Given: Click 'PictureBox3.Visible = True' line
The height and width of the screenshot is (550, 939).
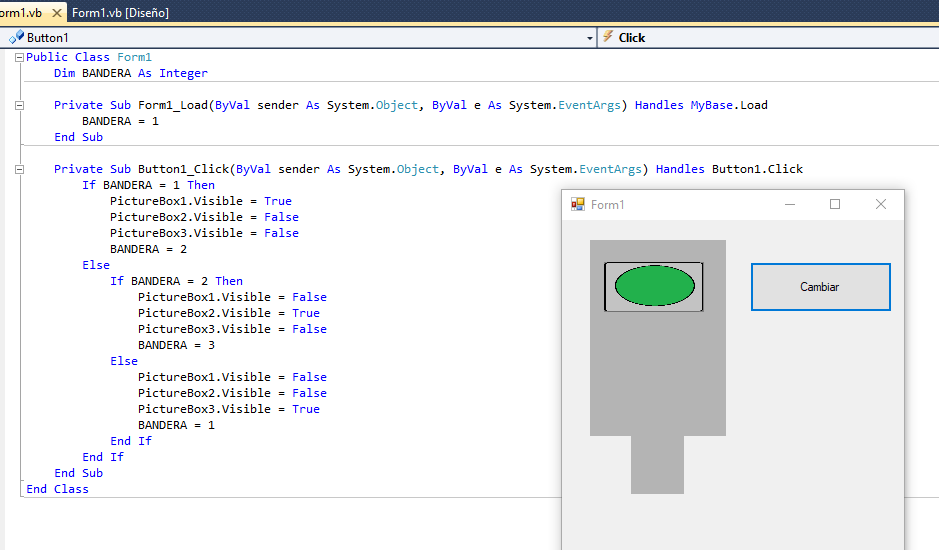Looking at the screenshot, I should pos(229,409).
